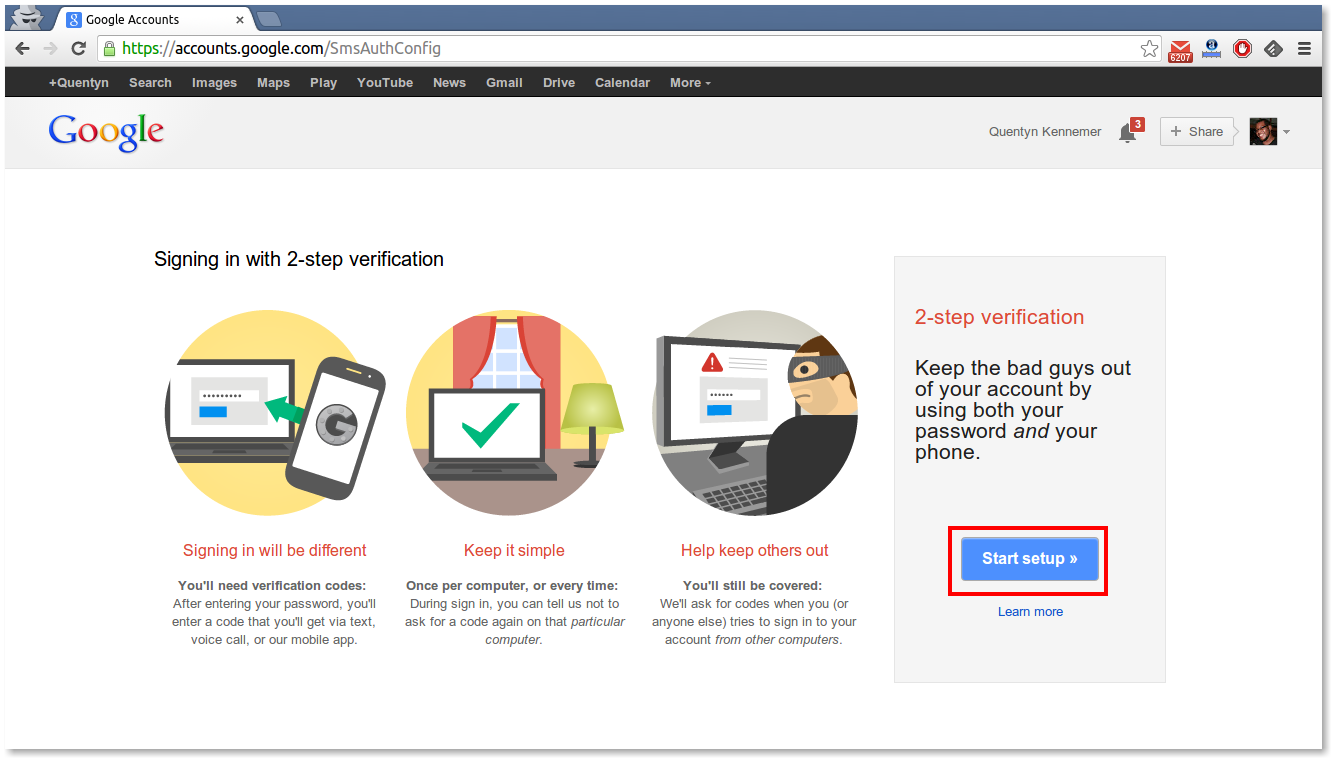This screenshot has height=758, width=1331.
Task: Open a new tab with the tab button
Action: pos(268,18)
